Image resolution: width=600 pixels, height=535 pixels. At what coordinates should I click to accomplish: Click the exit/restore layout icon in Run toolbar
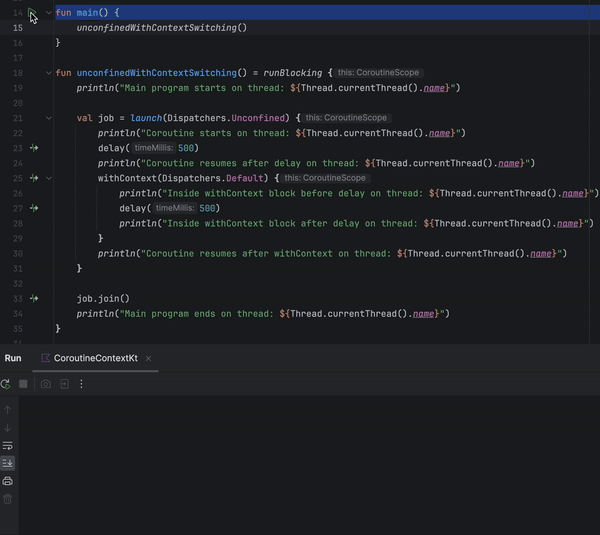click(64, 384)
